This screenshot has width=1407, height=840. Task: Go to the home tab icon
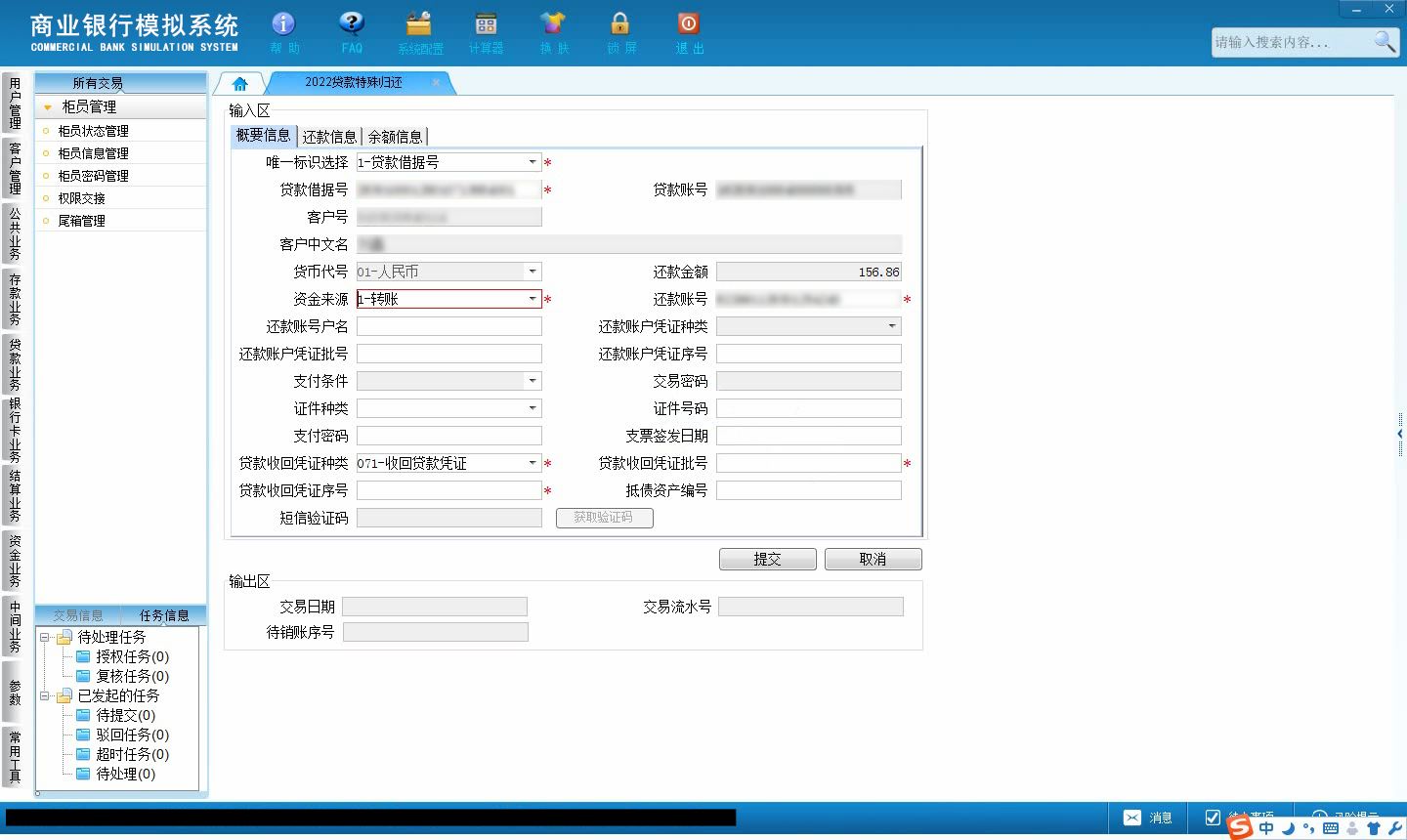[x=240, y=83]
